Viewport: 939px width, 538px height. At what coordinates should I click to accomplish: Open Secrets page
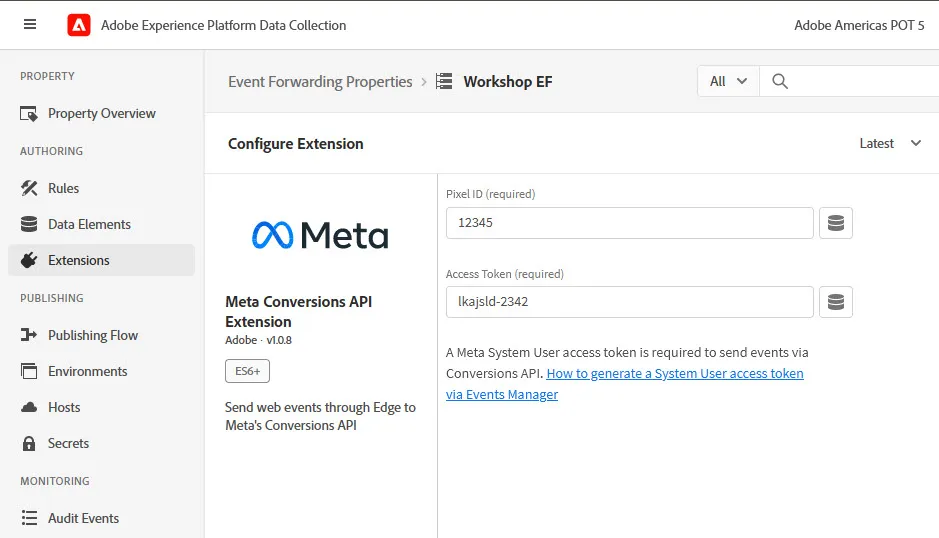coord(101,443)
